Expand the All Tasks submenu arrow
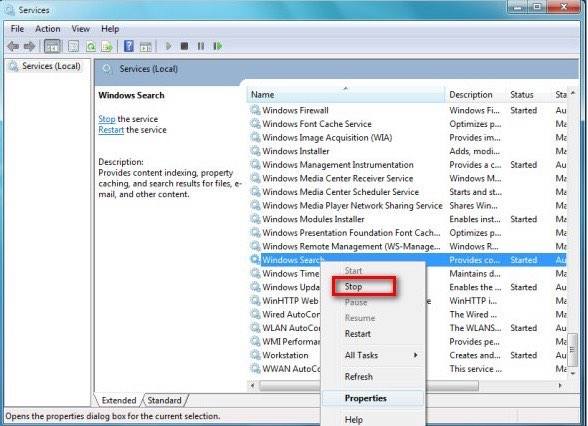This screenshot has height=426, width=588. pyautogui.click(x=416, y=355)
